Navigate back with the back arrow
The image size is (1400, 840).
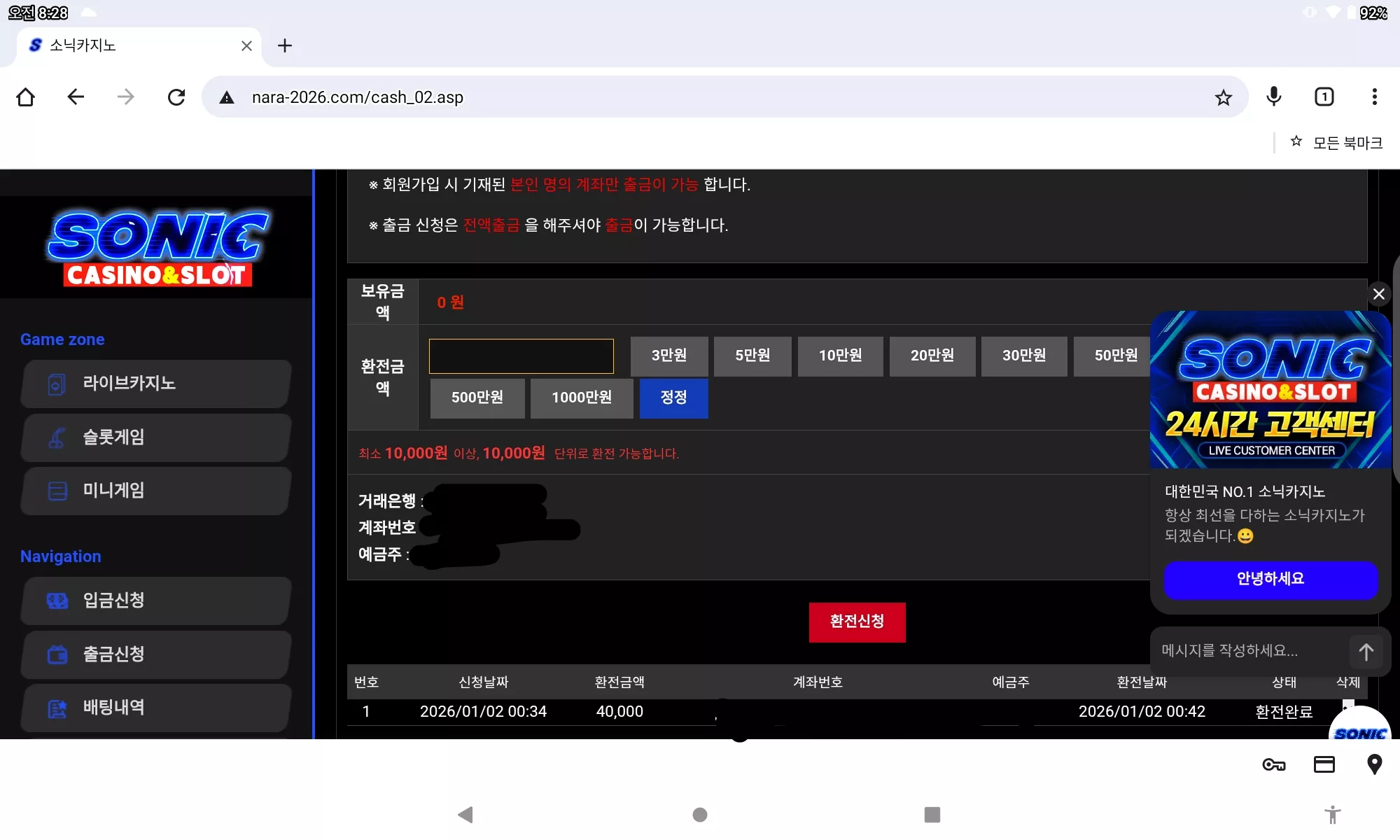coord(76,97)
